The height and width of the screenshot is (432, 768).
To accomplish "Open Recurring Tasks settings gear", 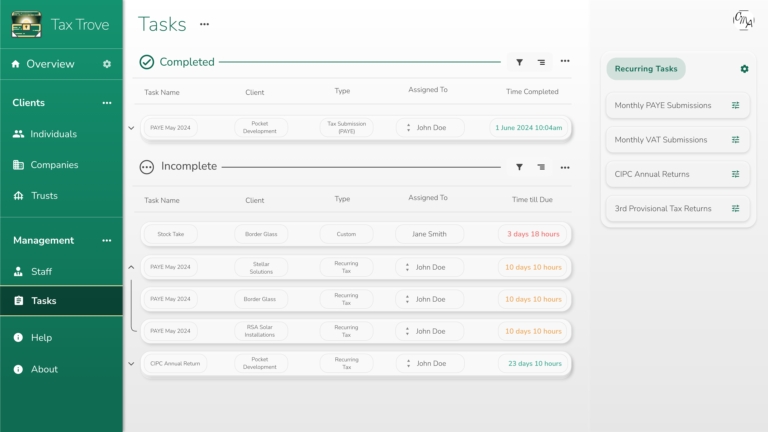I will 744,69.
